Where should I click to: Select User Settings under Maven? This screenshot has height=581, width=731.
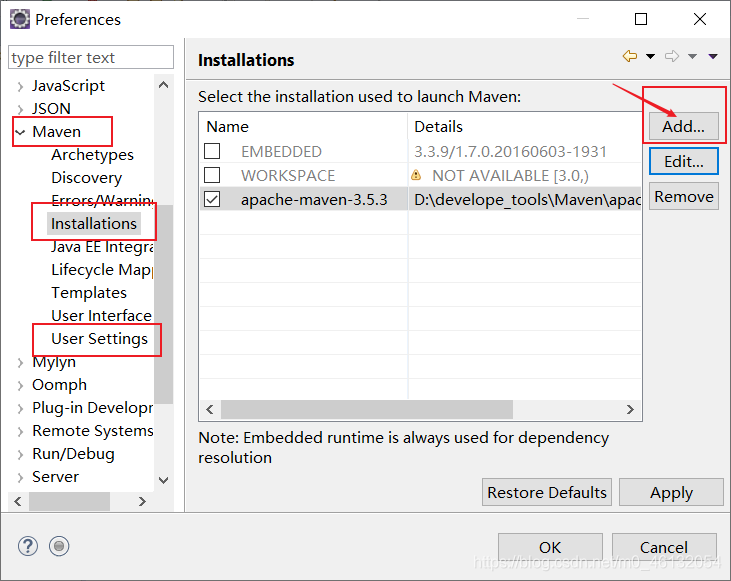coord(99,339)
